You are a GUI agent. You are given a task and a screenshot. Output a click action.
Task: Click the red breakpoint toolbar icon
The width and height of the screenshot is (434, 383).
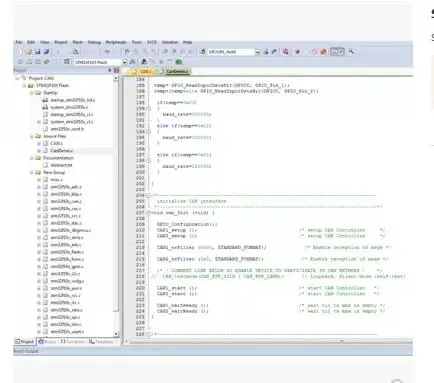click(x=298, y=52)
